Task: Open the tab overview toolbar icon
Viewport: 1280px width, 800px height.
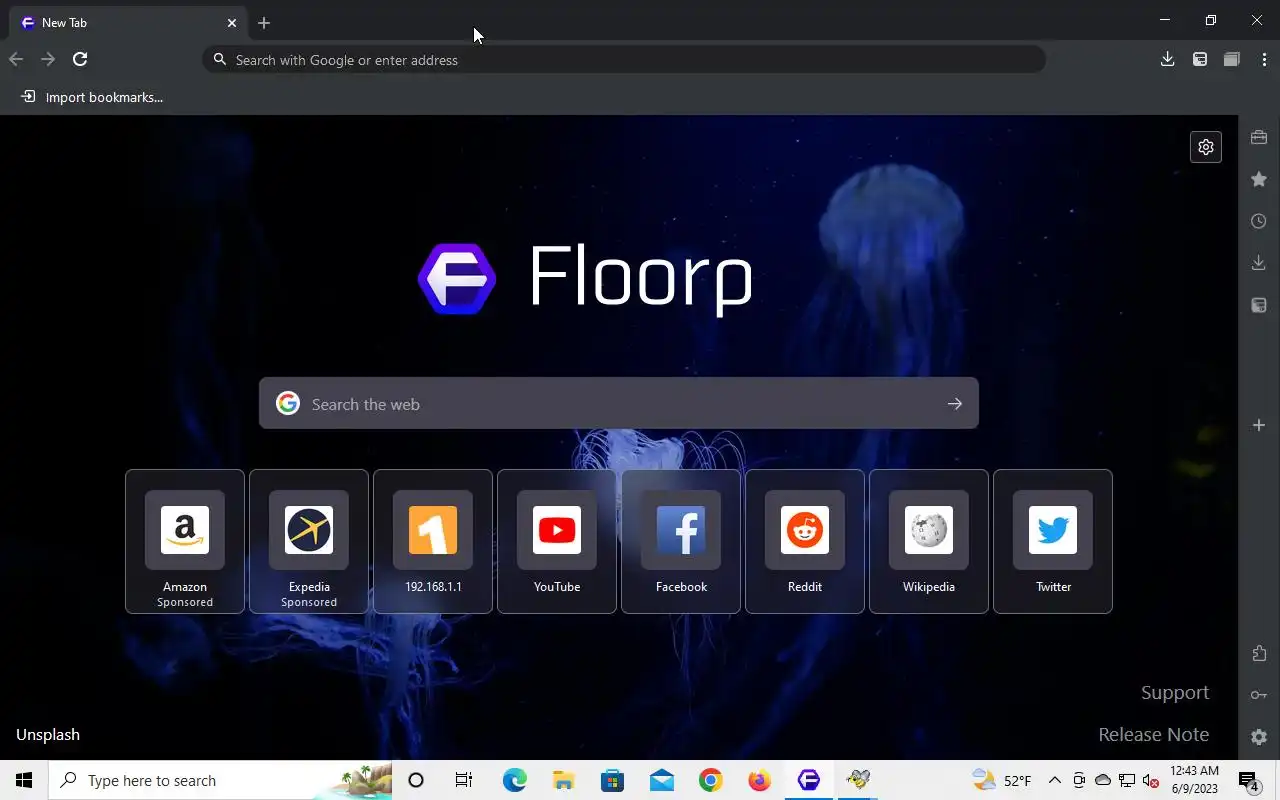Action: click(1232, 59)
